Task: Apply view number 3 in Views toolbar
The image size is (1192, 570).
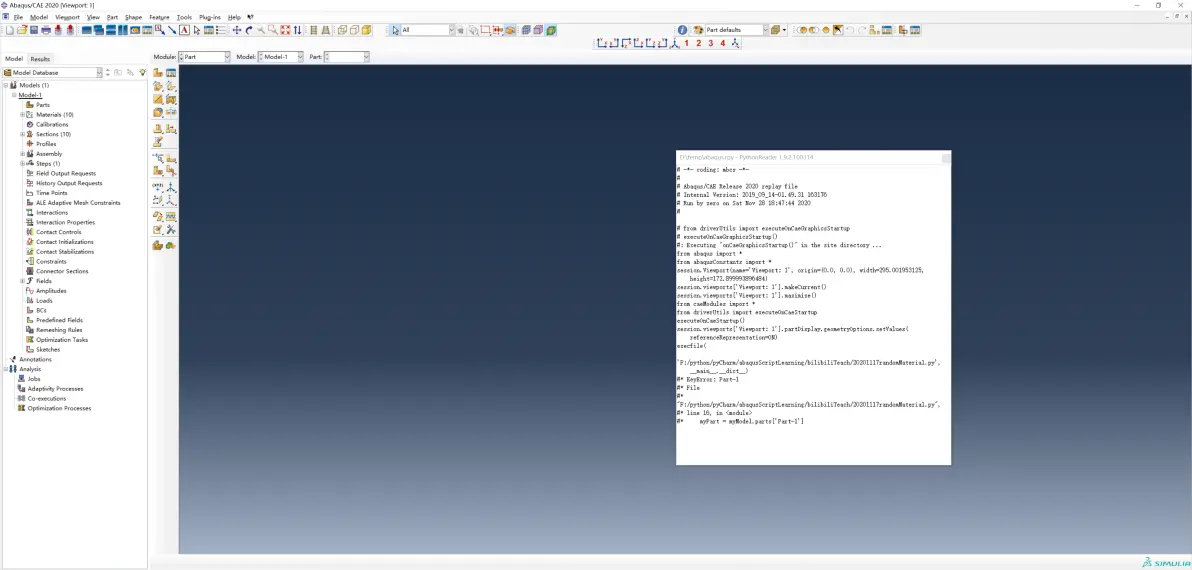Action: [x=711, y=43]
